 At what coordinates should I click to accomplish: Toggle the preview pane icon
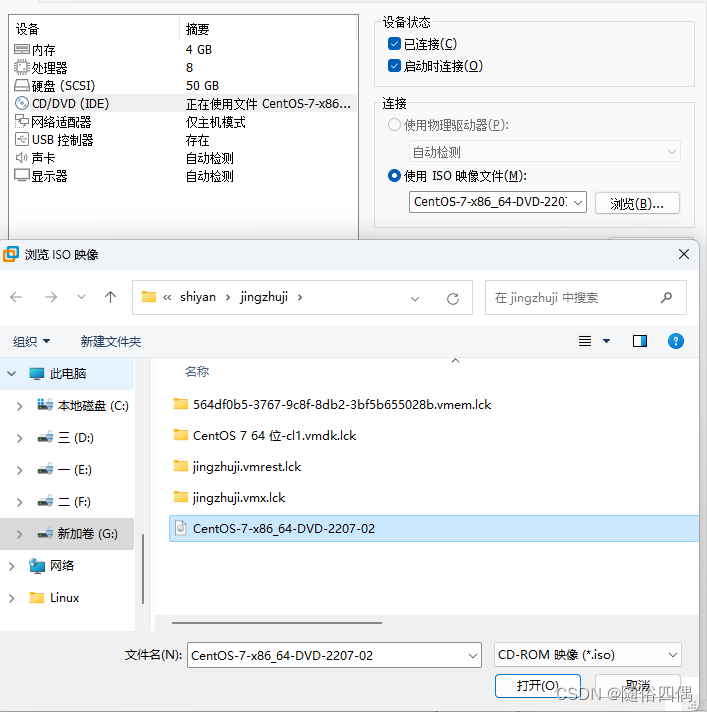(x=640, y=341)
